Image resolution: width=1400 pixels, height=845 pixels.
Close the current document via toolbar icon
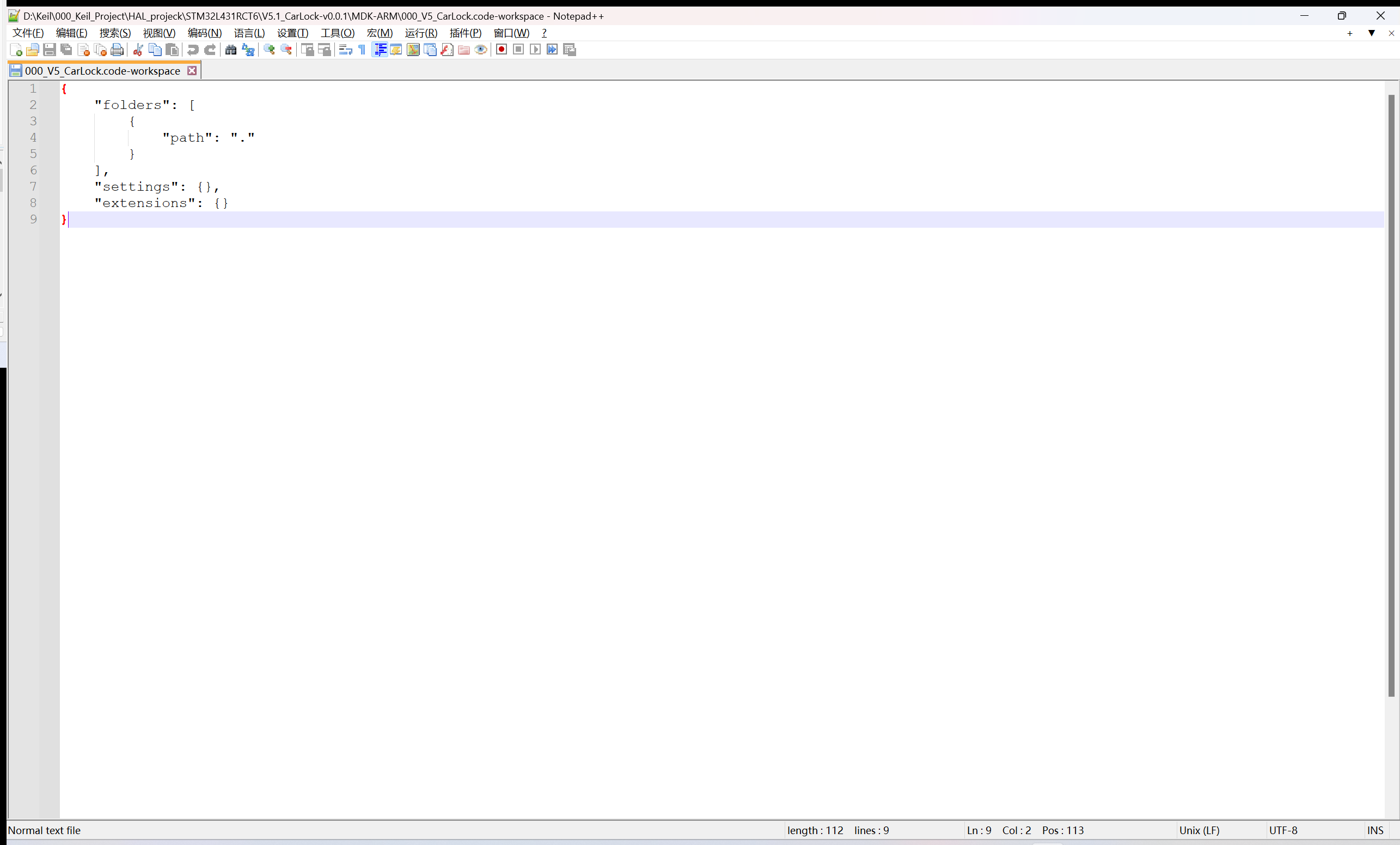(x=83, y=50)
